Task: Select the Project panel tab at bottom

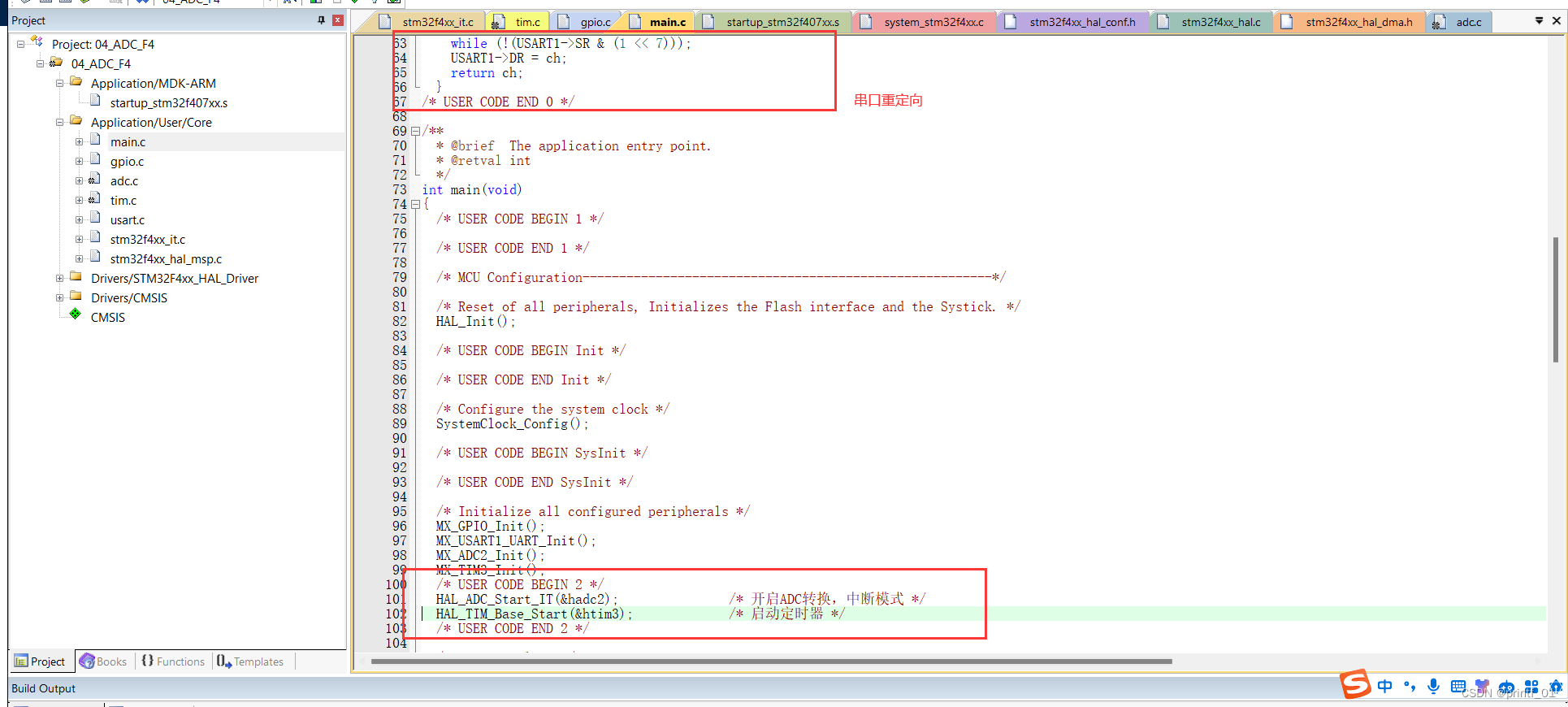Action: coord(40,661)
